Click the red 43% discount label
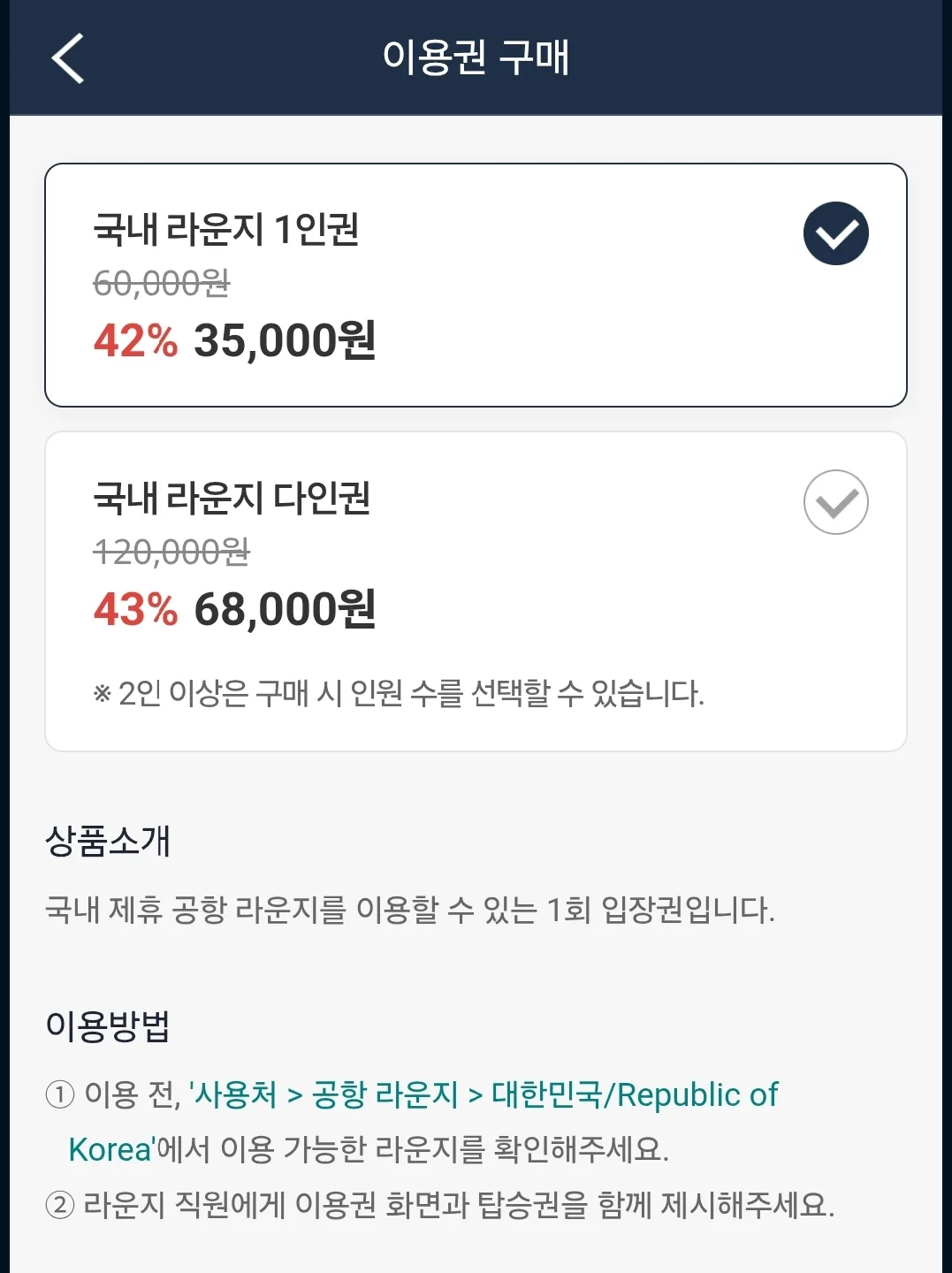This screenshot has height=1273, width=952. coord(135,610)
